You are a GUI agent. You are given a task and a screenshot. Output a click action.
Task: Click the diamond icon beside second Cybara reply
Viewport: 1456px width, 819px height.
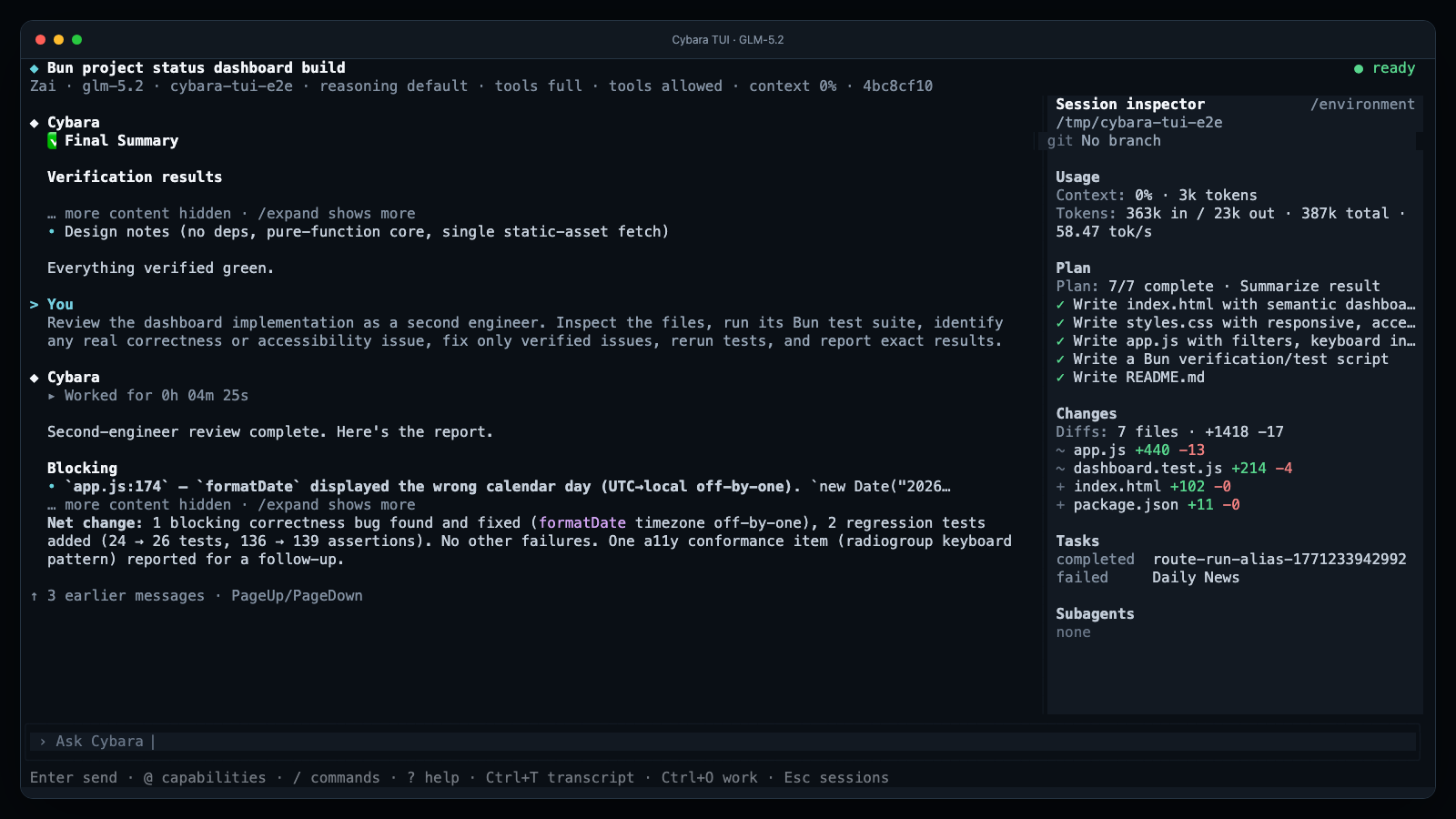(x=35, y=378)
